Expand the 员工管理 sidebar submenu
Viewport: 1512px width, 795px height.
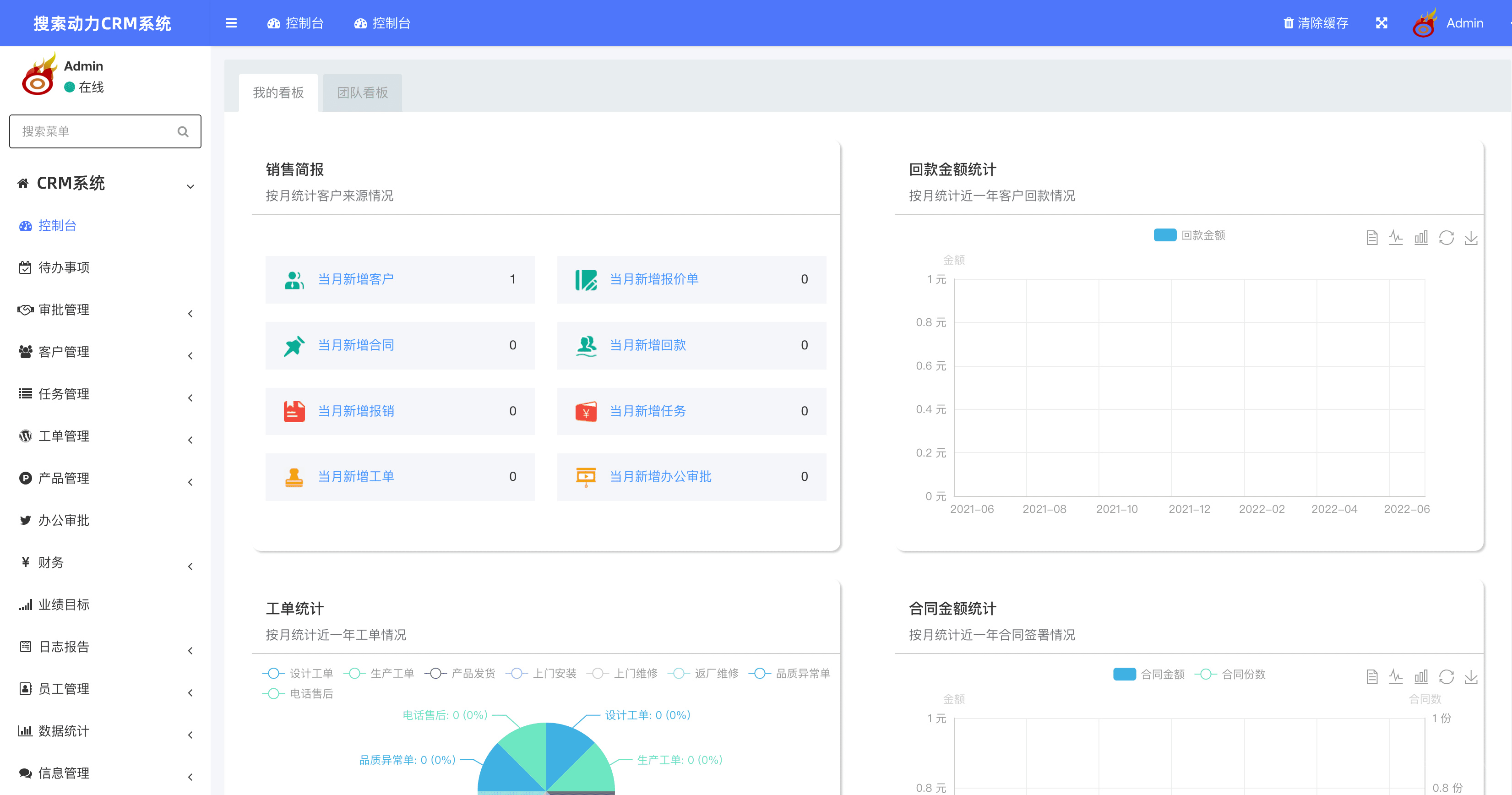pos(106,689)
